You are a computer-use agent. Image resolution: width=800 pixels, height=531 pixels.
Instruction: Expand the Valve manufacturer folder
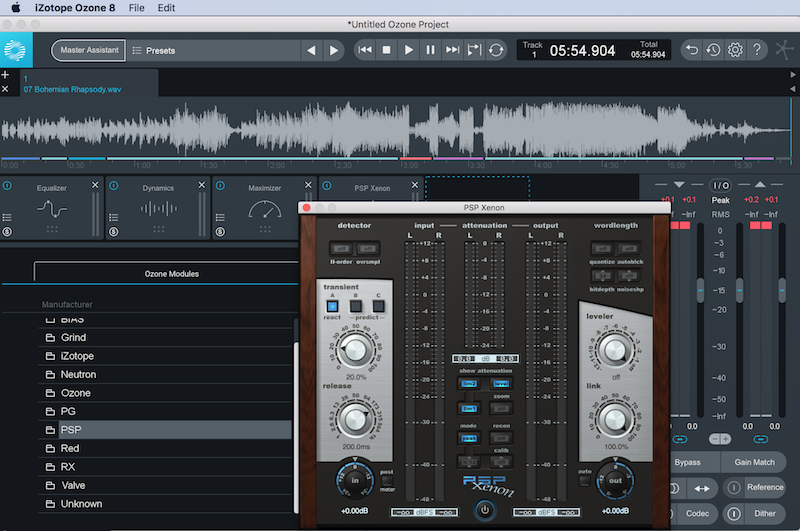click(x=164, y=485)
